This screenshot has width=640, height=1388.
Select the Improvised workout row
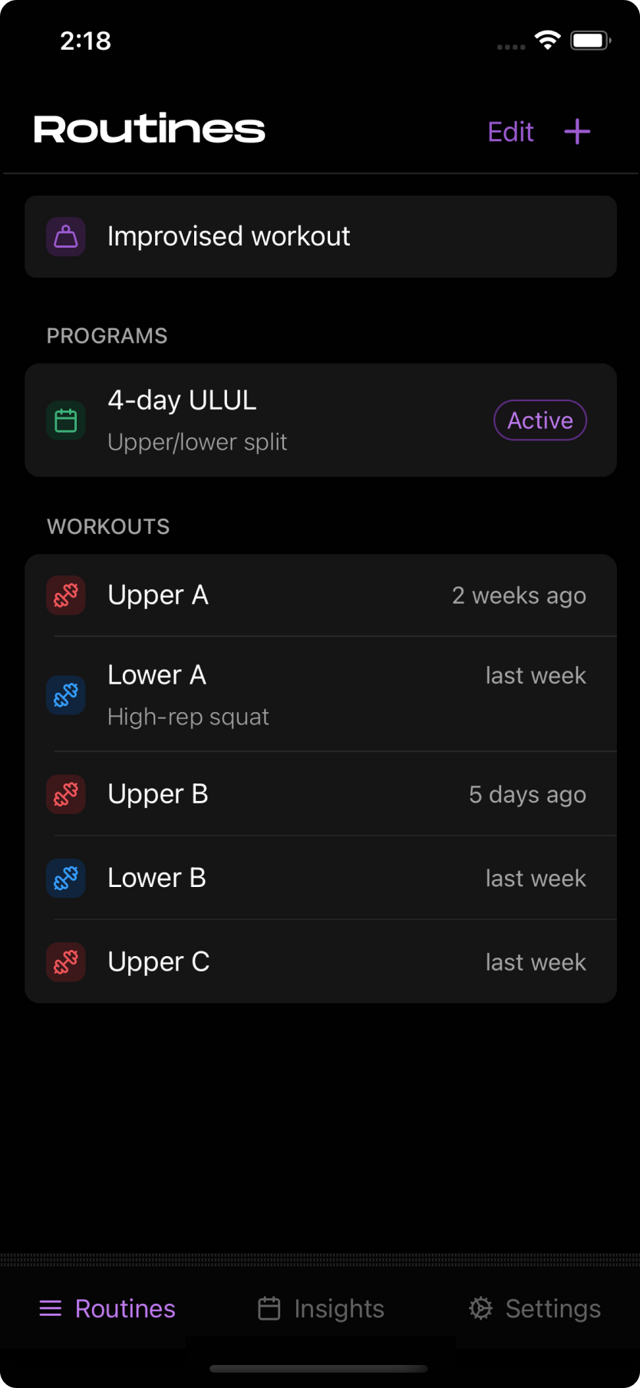300,236
